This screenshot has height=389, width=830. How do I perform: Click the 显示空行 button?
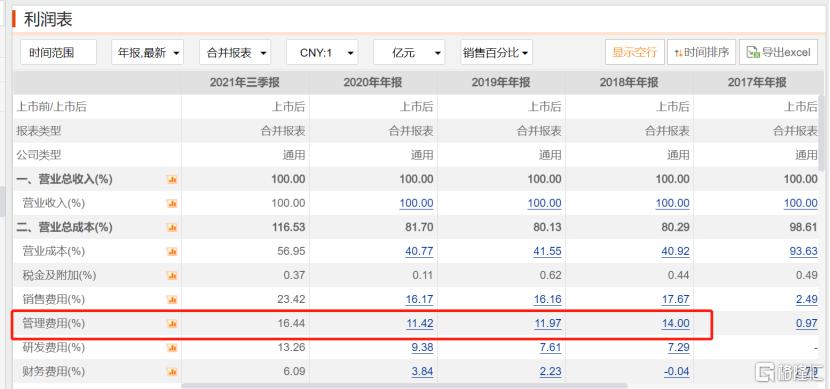tap(635, 52)
